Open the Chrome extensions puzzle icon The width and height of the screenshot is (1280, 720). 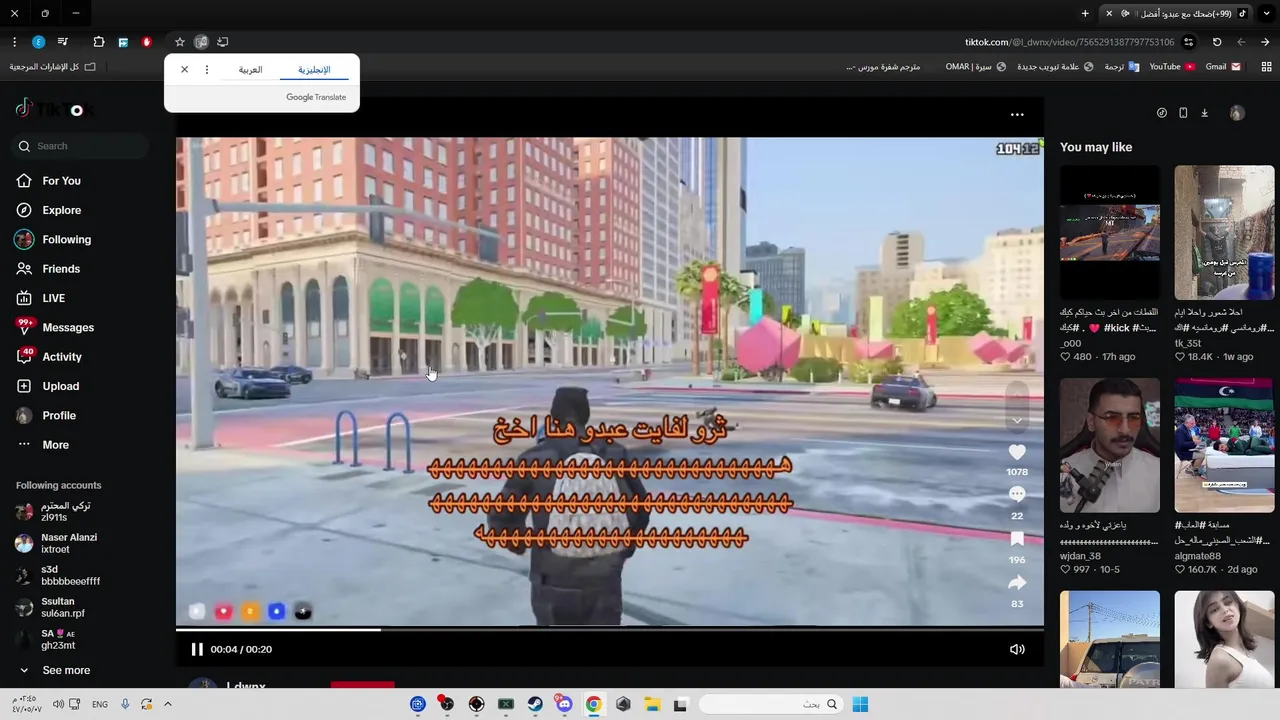point(99,42)
